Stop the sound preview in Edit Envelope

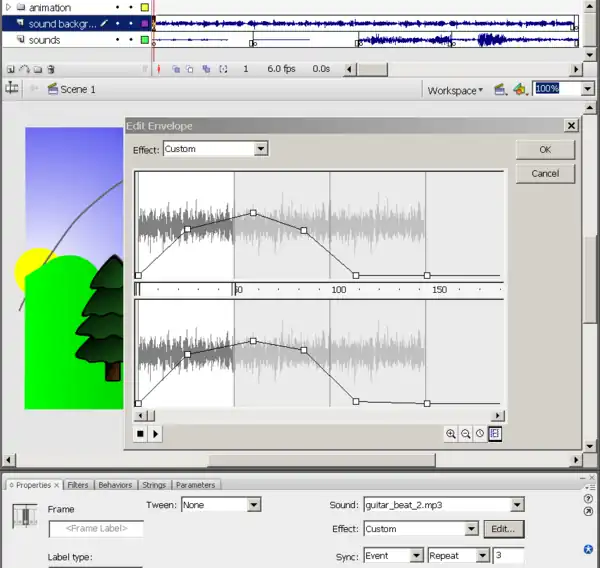pyautogui.click(x=141, y=434)
